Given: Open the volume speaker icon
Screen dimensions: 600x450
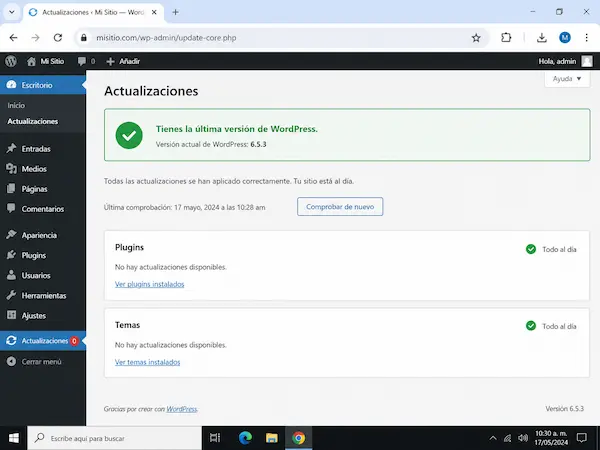Looking at the screenshot, I should coord(522,438).
